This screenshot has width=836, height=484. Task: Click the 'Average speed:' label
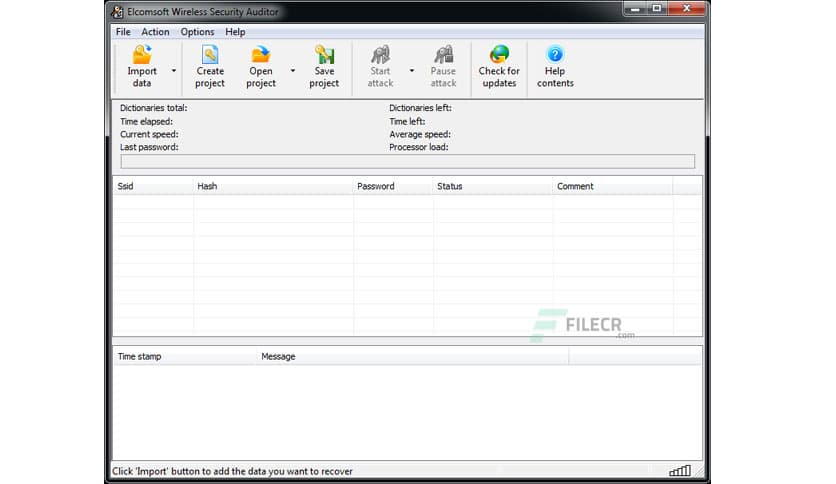[x=420, y=134]
